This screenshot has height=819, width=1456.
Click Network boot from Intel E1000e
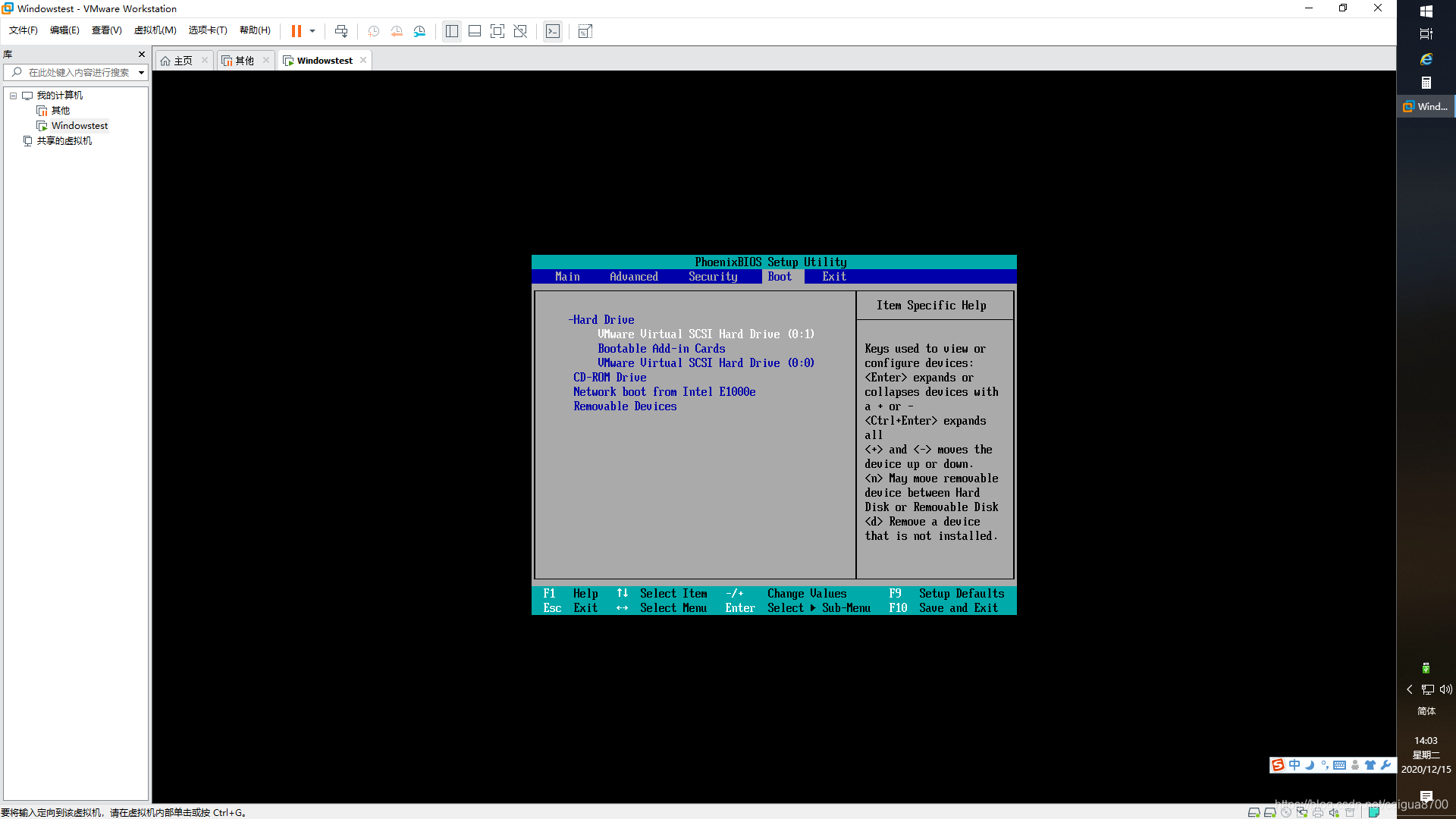coord(664,392)
